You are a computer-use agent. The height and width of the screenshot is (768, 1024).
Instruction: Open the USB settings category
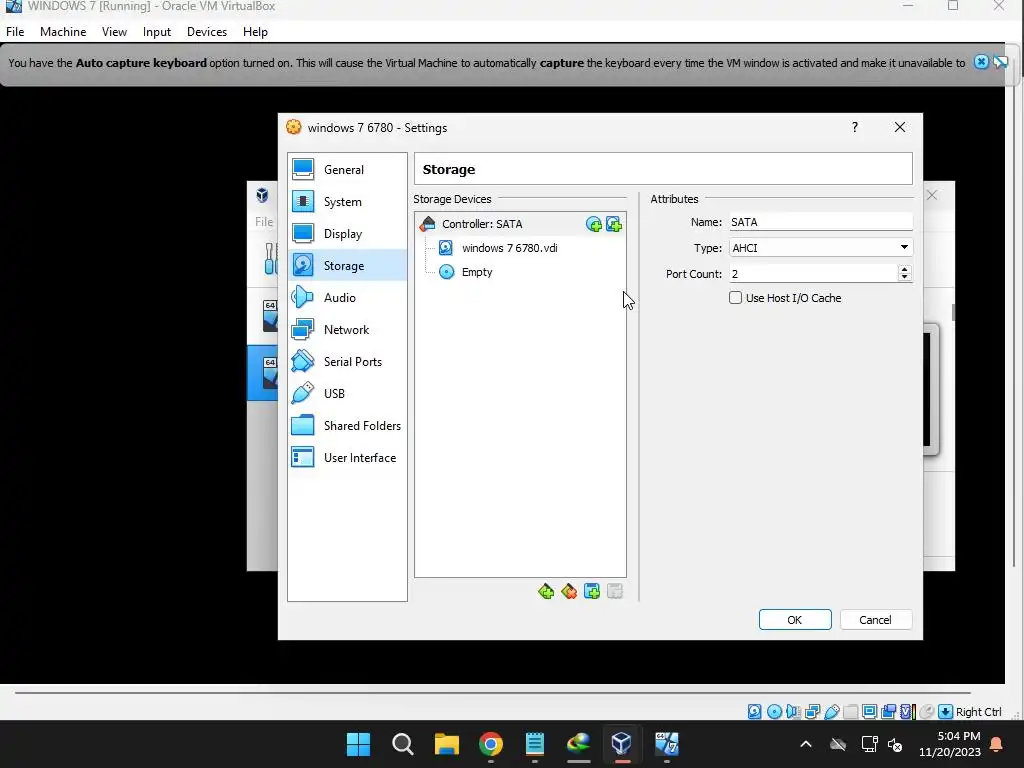tap(347, 394)
